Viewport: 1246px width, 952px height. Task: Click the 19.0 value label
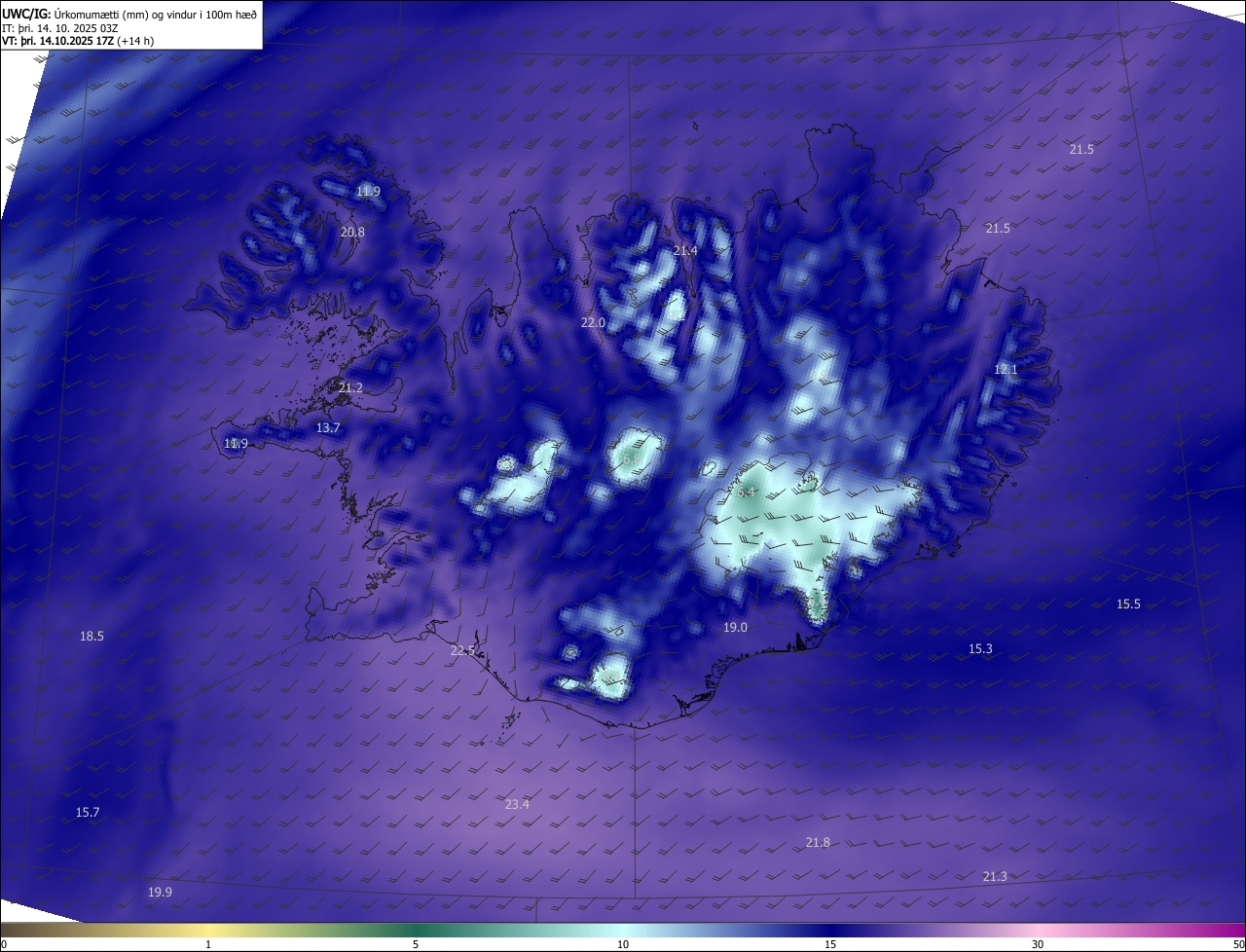click(735, 627)
